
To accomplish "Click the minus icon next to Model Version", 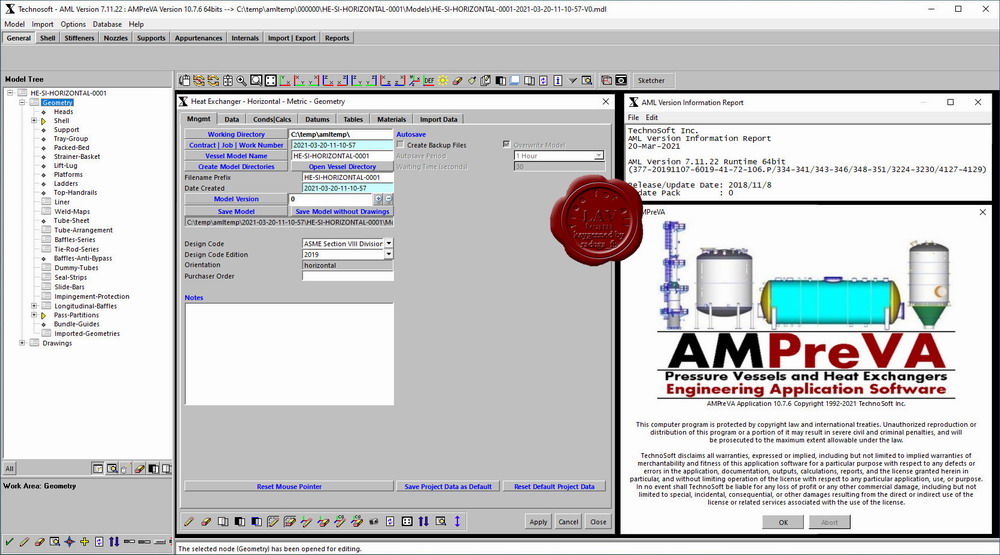I will click(388, 199).
